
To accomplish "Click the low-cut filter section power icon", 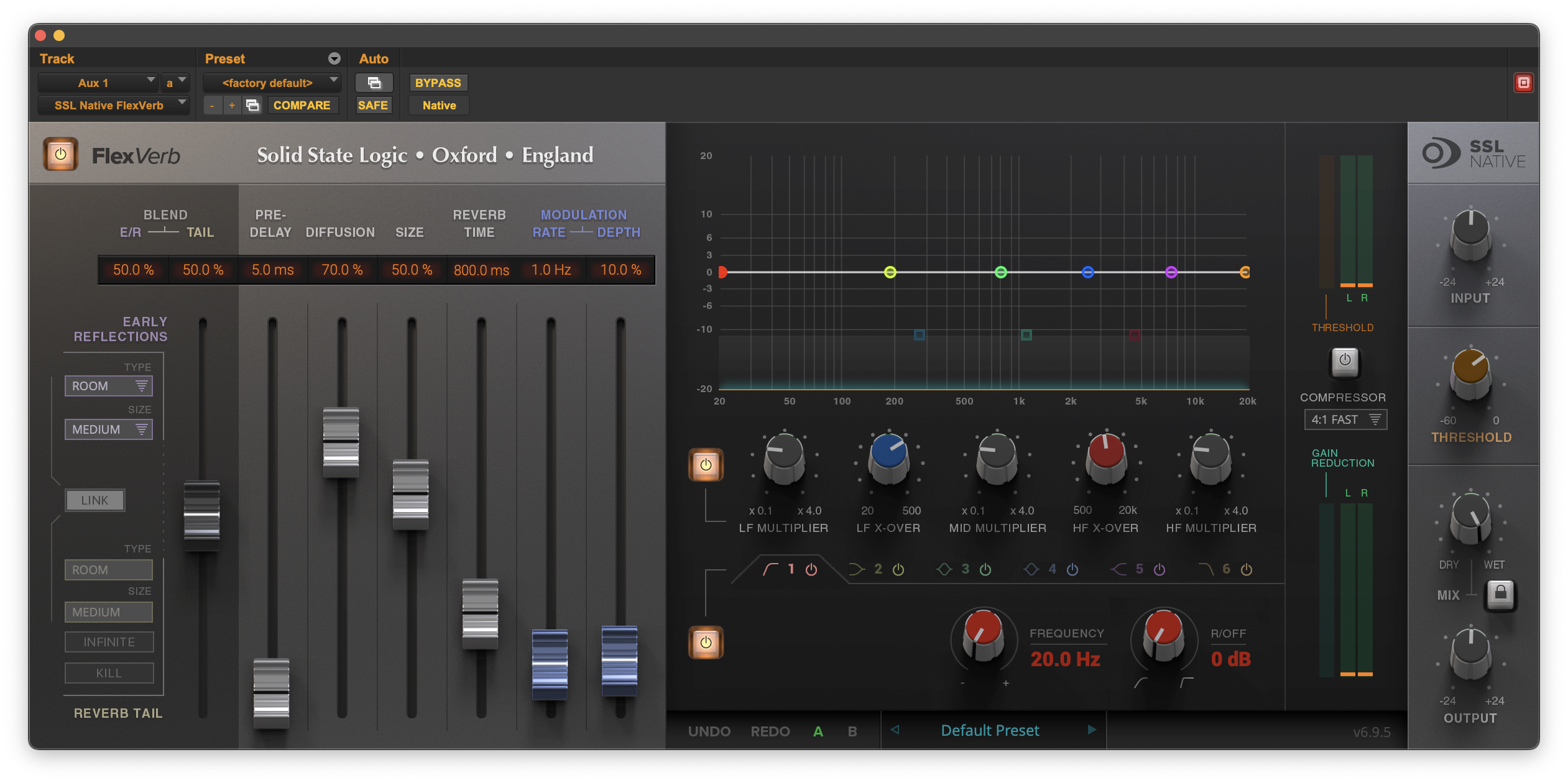I will 705,643.
